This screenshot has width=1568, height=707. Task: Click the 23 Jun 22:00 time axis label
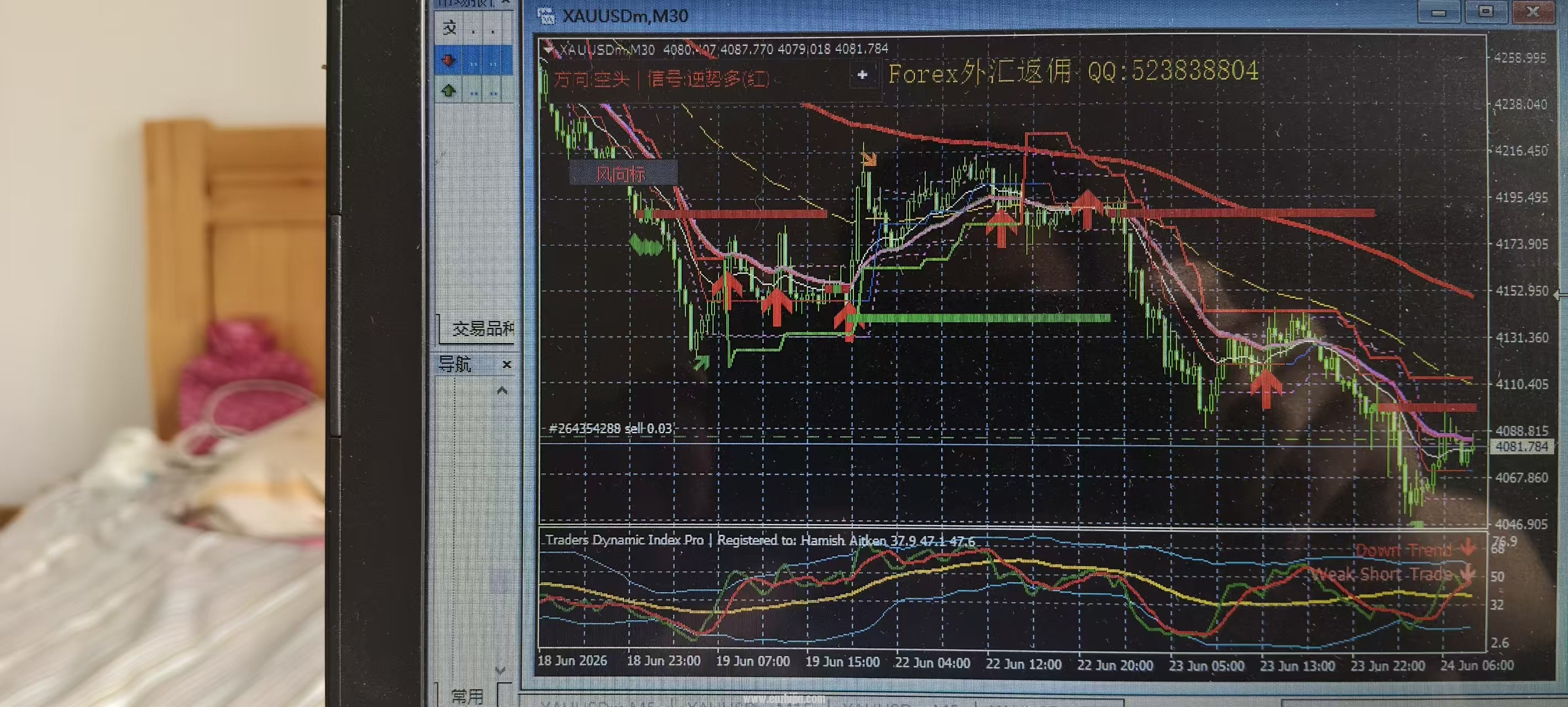(x=1388, y=666)
